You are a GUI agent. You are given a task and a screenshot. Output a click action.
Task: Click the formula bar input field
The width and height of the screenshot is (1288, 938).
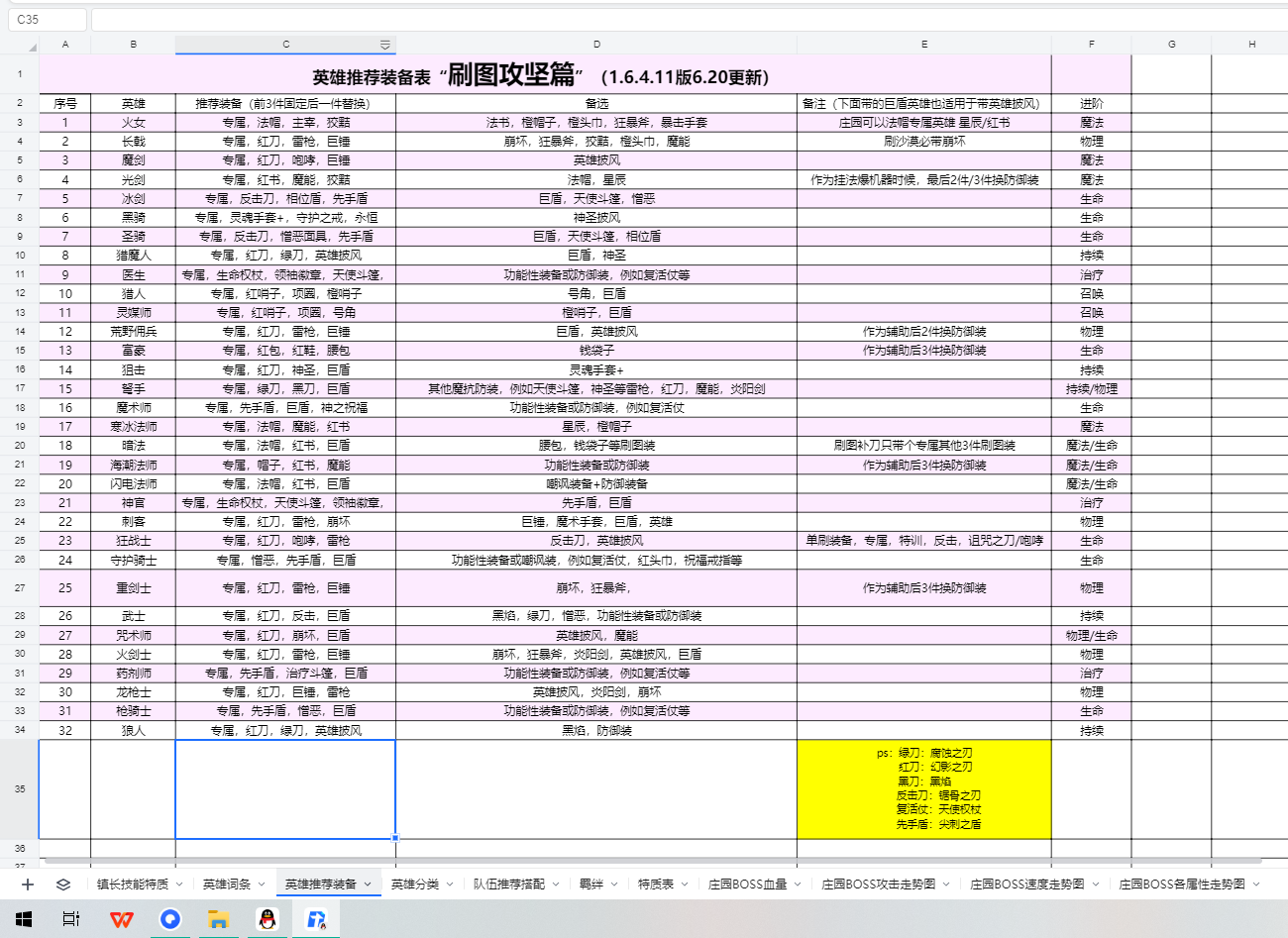(684, 19)
